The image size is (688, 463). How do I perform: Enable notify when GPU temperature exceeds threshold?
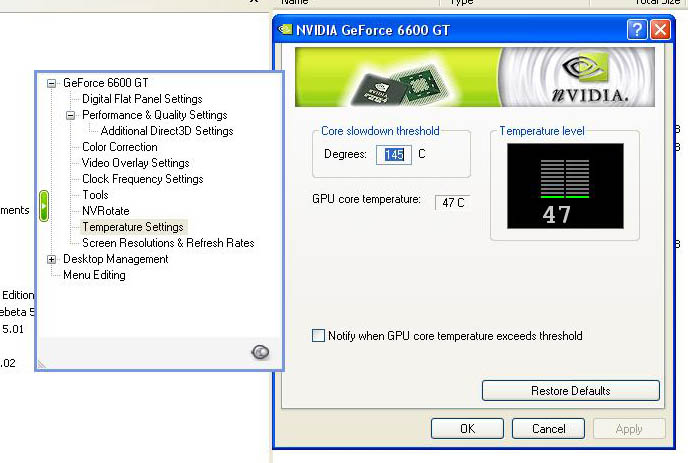(x=318, y=336)
